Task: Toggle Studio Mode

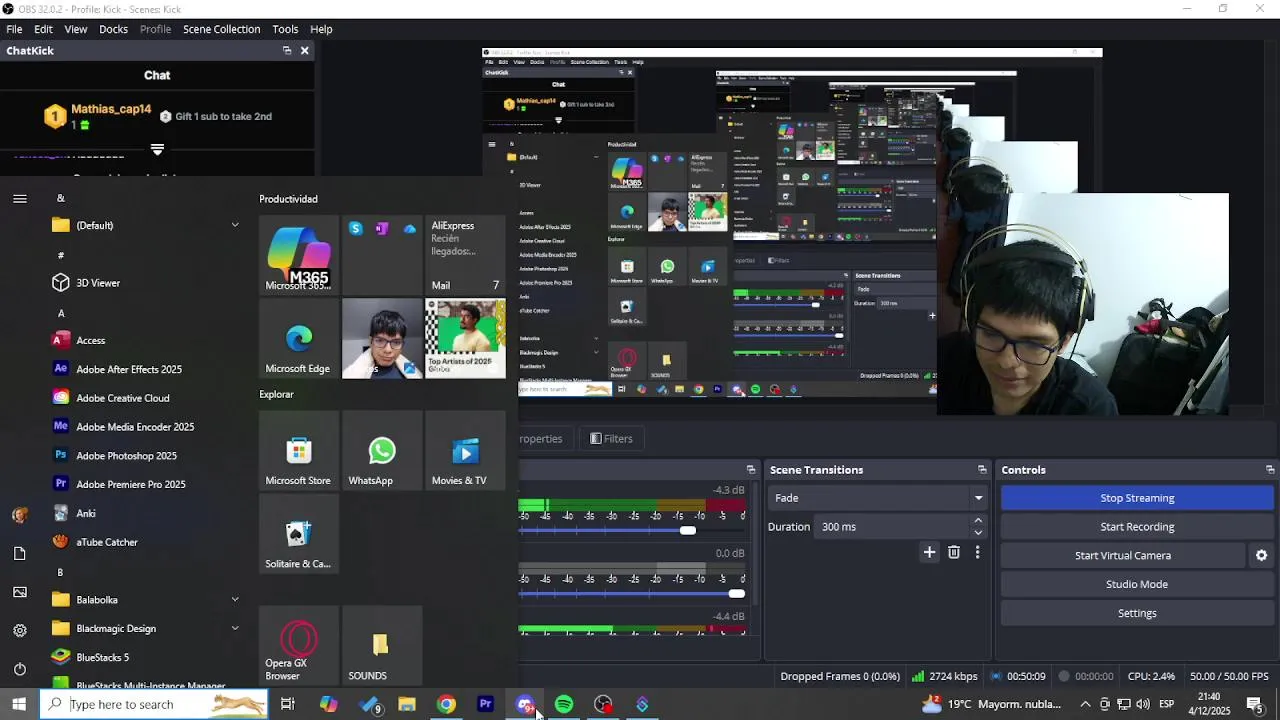Action: [1137, 585]
